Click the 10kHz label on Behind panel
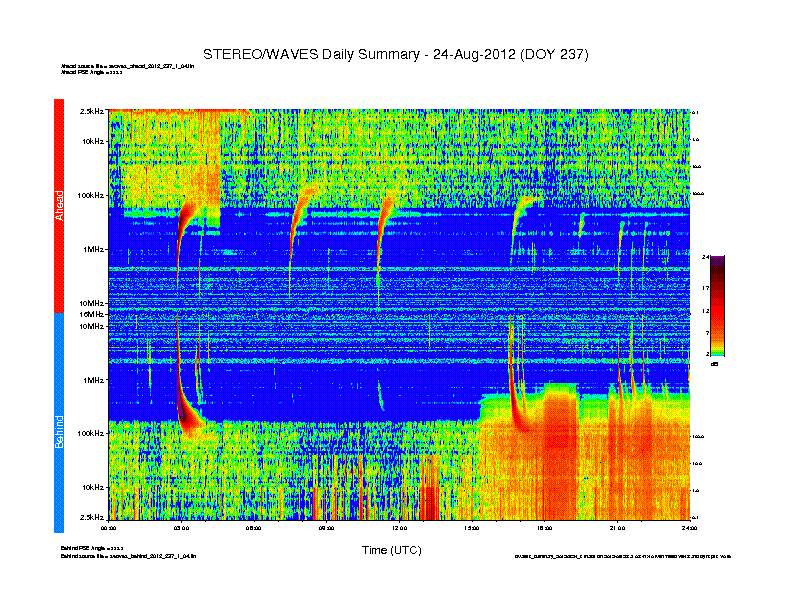This screenshot has height=612, width=792. (x=93, y=487)
